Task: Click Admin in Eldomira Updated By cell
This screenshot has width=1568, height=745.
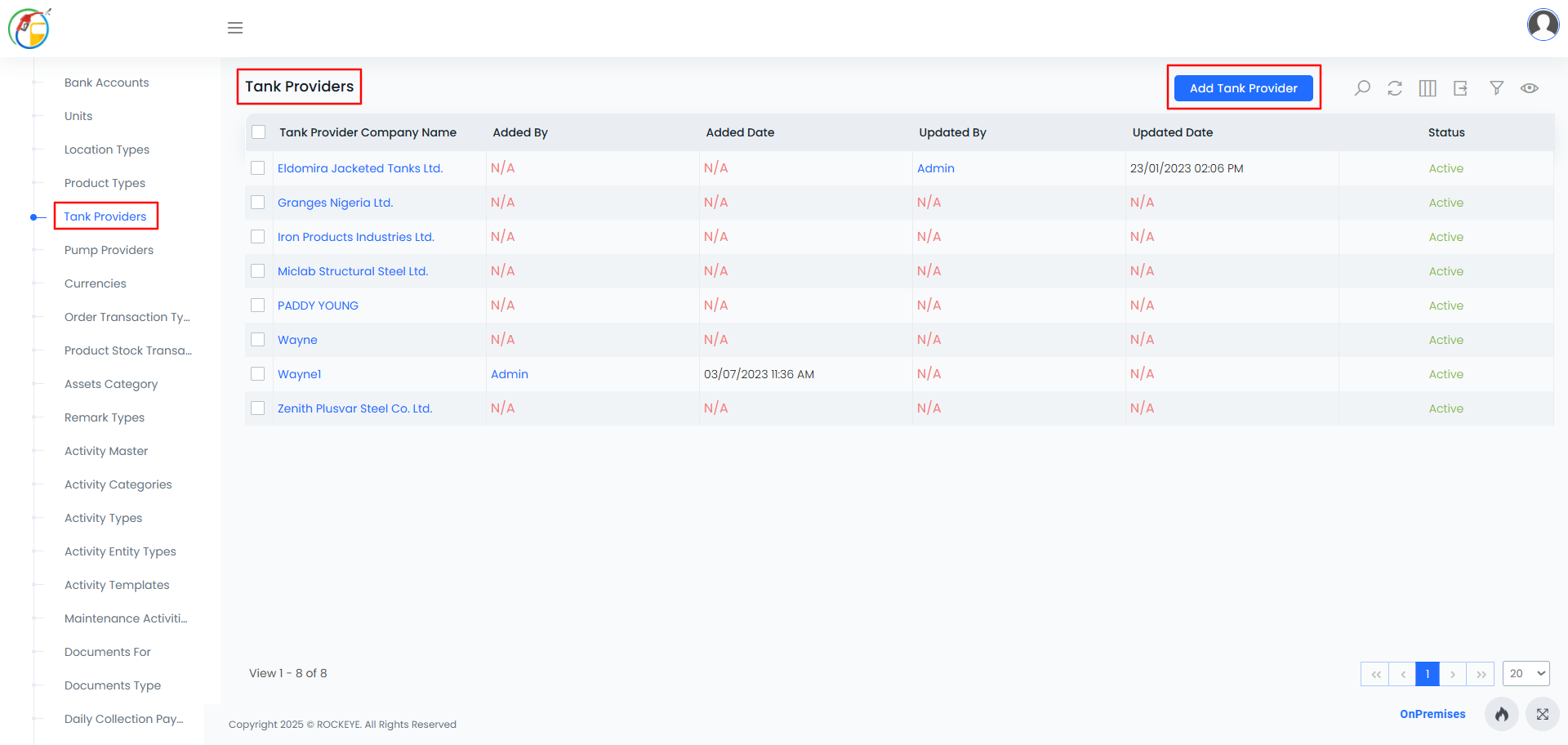Action: click(x=936, y=168)
